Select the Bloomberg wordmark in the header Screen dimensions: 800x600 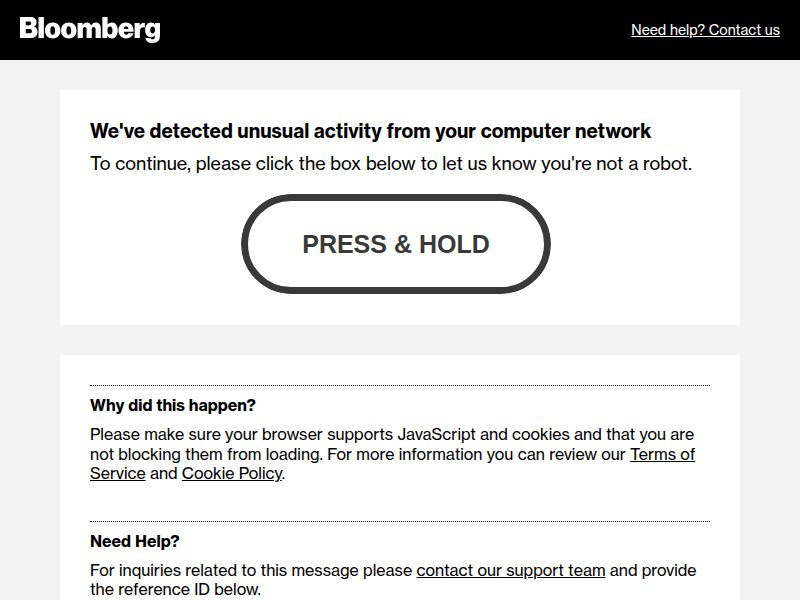point(89,29)
